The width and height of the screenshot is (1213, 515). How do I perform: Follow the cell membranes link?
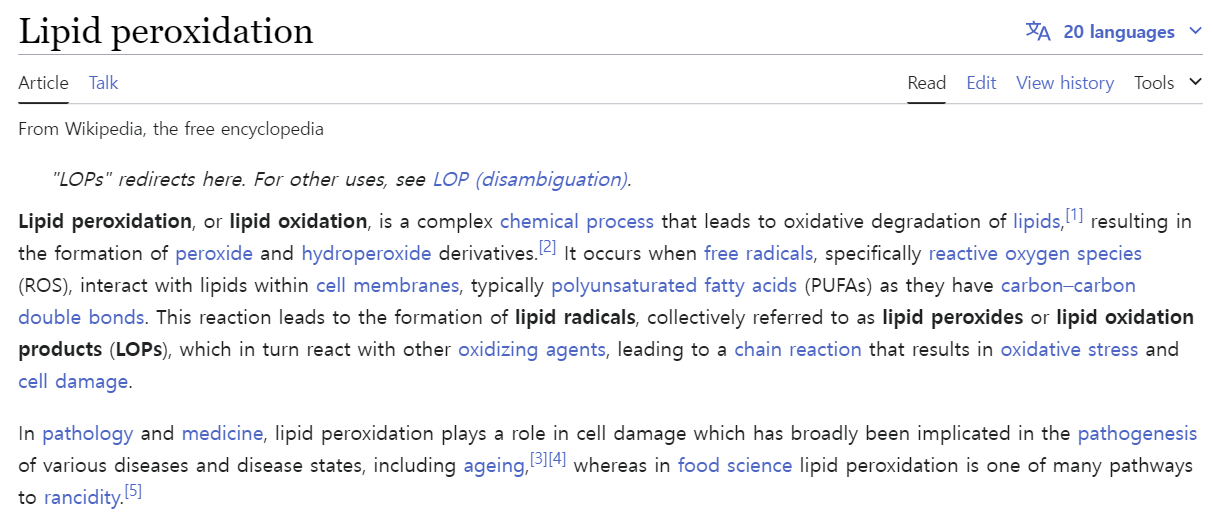[x=387, y=285]
